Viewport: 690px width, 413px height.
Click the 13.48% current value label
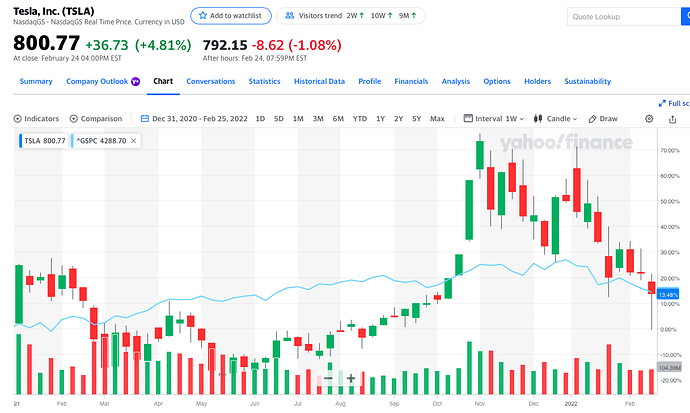click(668, 295)
